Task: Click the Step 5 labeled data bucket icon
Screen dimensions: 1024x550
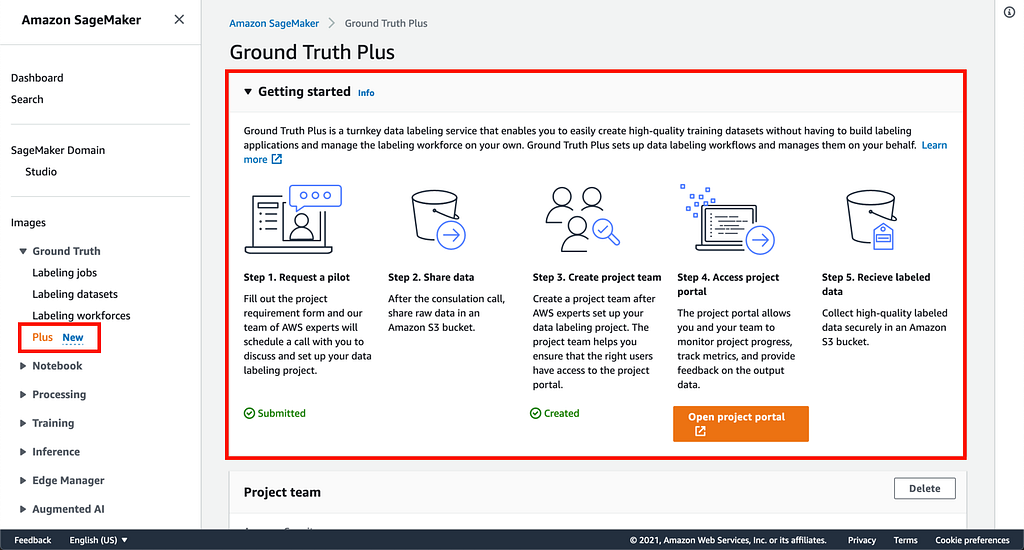Action: pyautogui.click(x=871, y=219)
